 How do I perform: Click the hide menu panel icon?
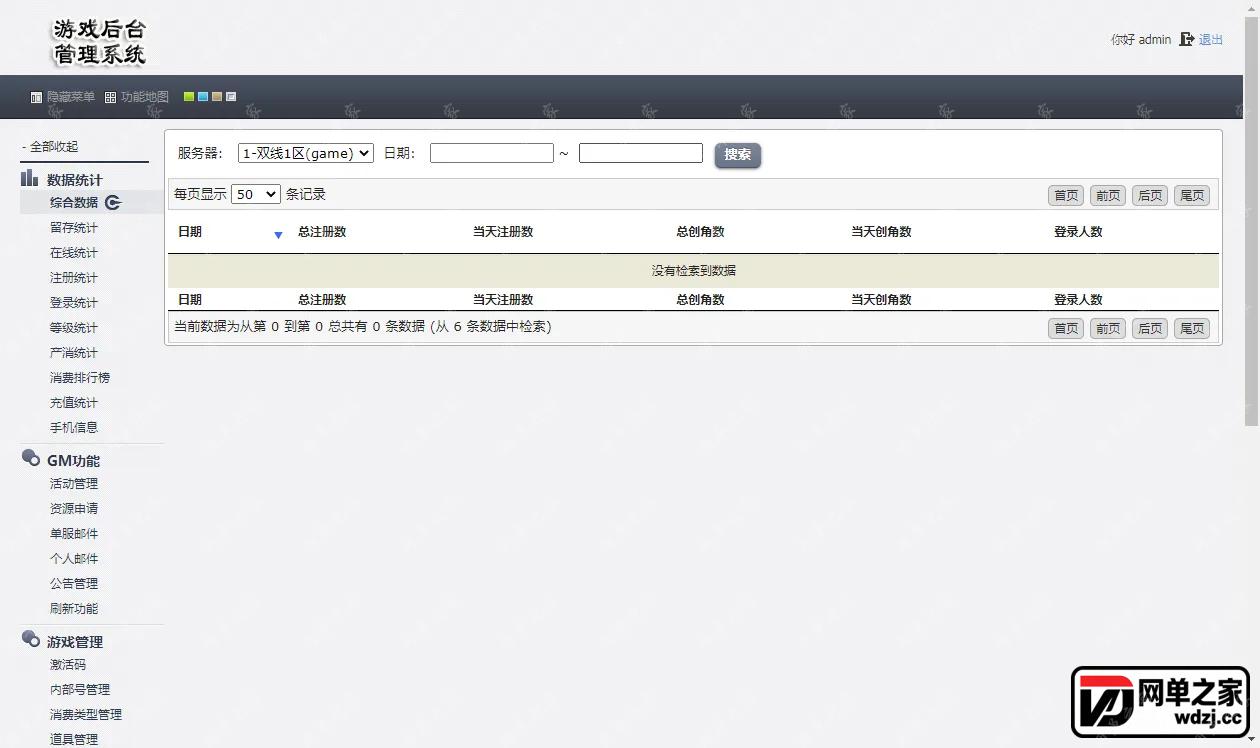coord(37,98)
